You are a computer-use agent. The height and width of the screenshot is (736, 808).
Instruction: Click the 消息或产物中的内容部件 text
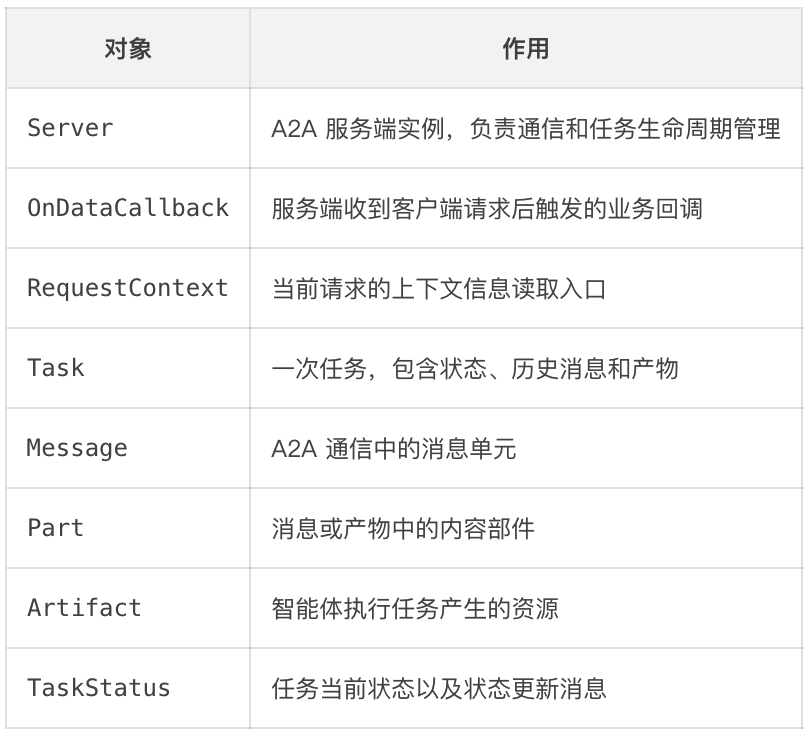pyautogui.click(x=403, y=528)
